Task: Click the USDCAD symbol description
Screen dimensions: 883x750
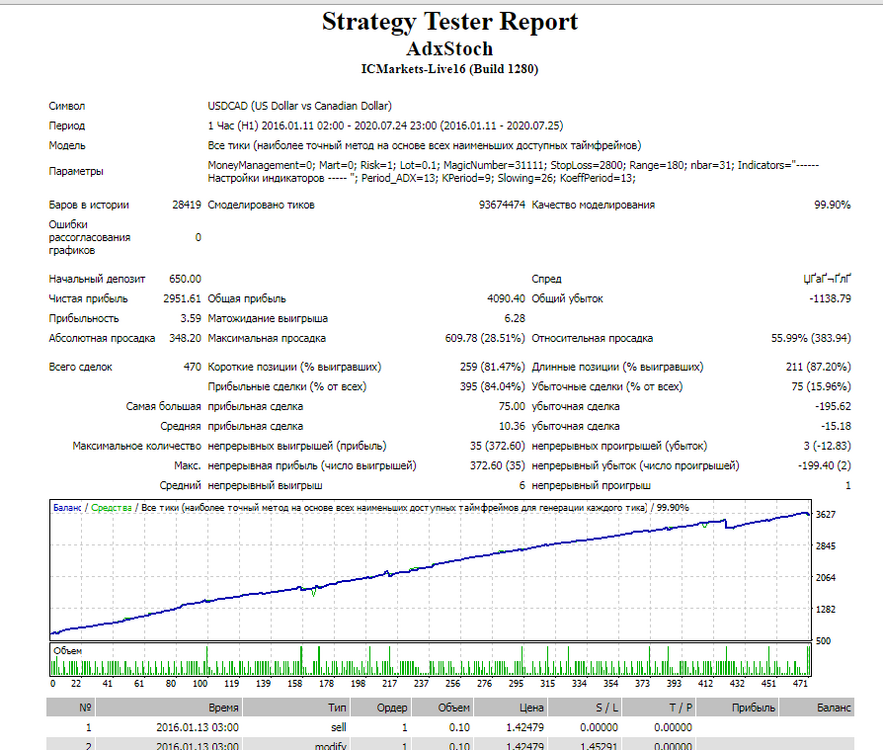Action: click(300, 106)
